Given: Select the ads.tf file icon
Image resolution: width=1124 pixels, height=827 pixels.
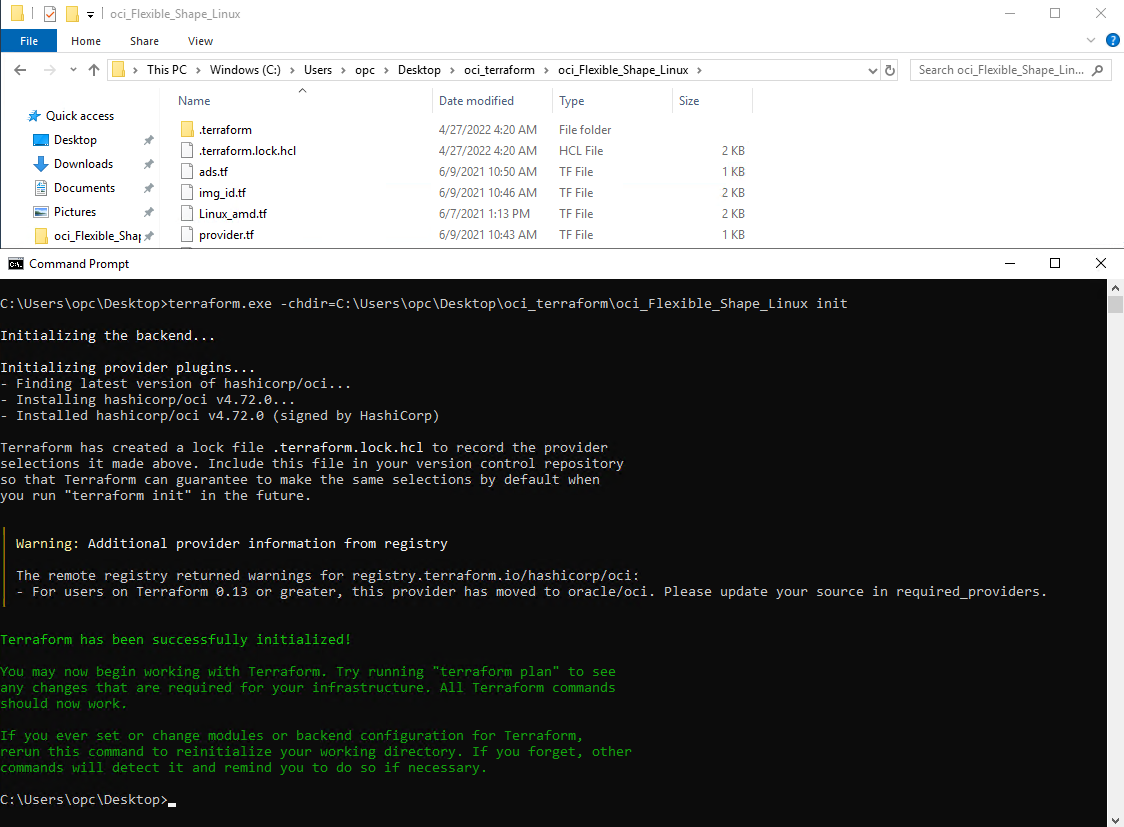Looking at the screenshot, I should point(187,171).
